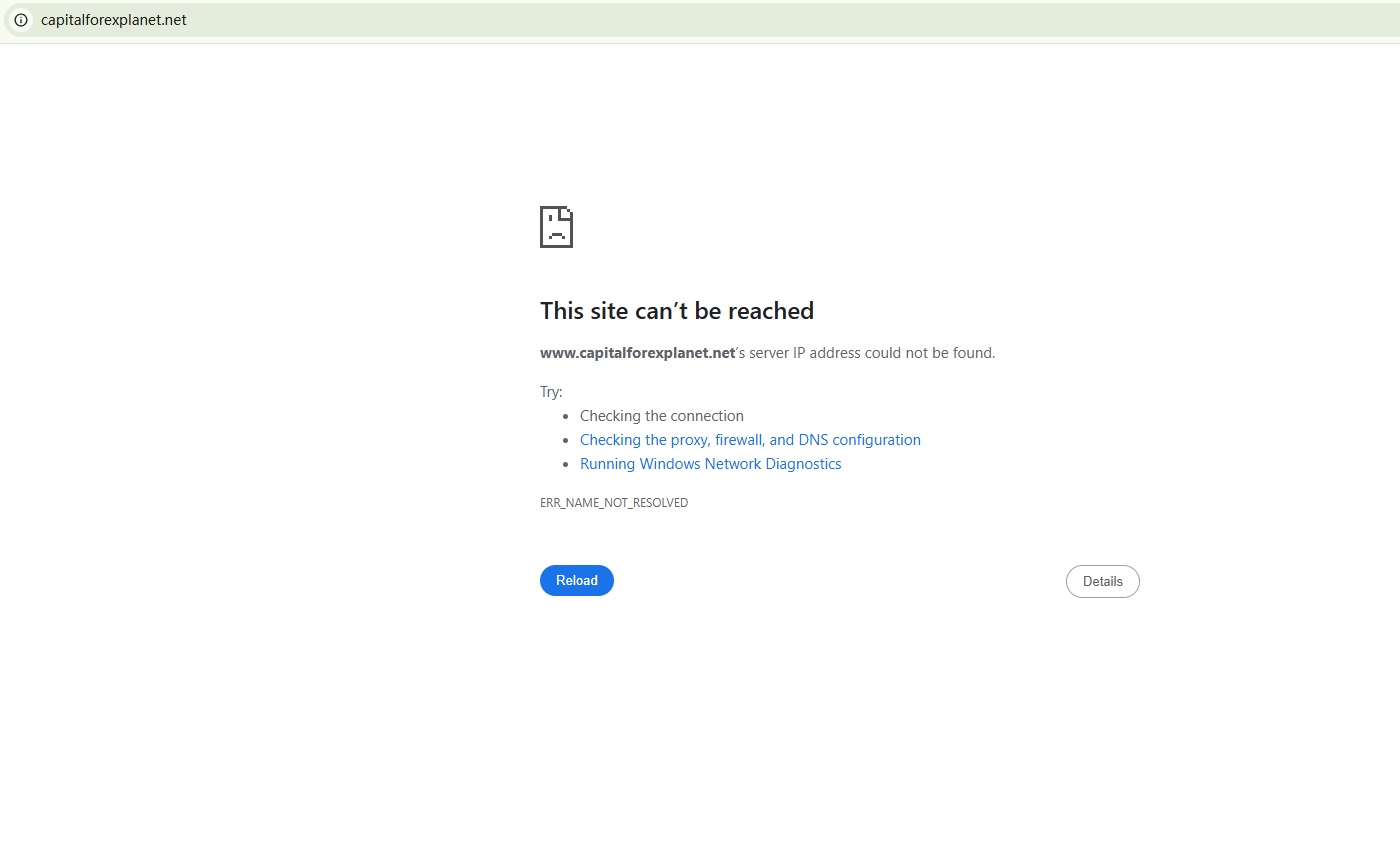Click the bold www.capitalforexplanet.net domain text
The height and width of the screenshot is (865, 1400).
click(637, 353)
